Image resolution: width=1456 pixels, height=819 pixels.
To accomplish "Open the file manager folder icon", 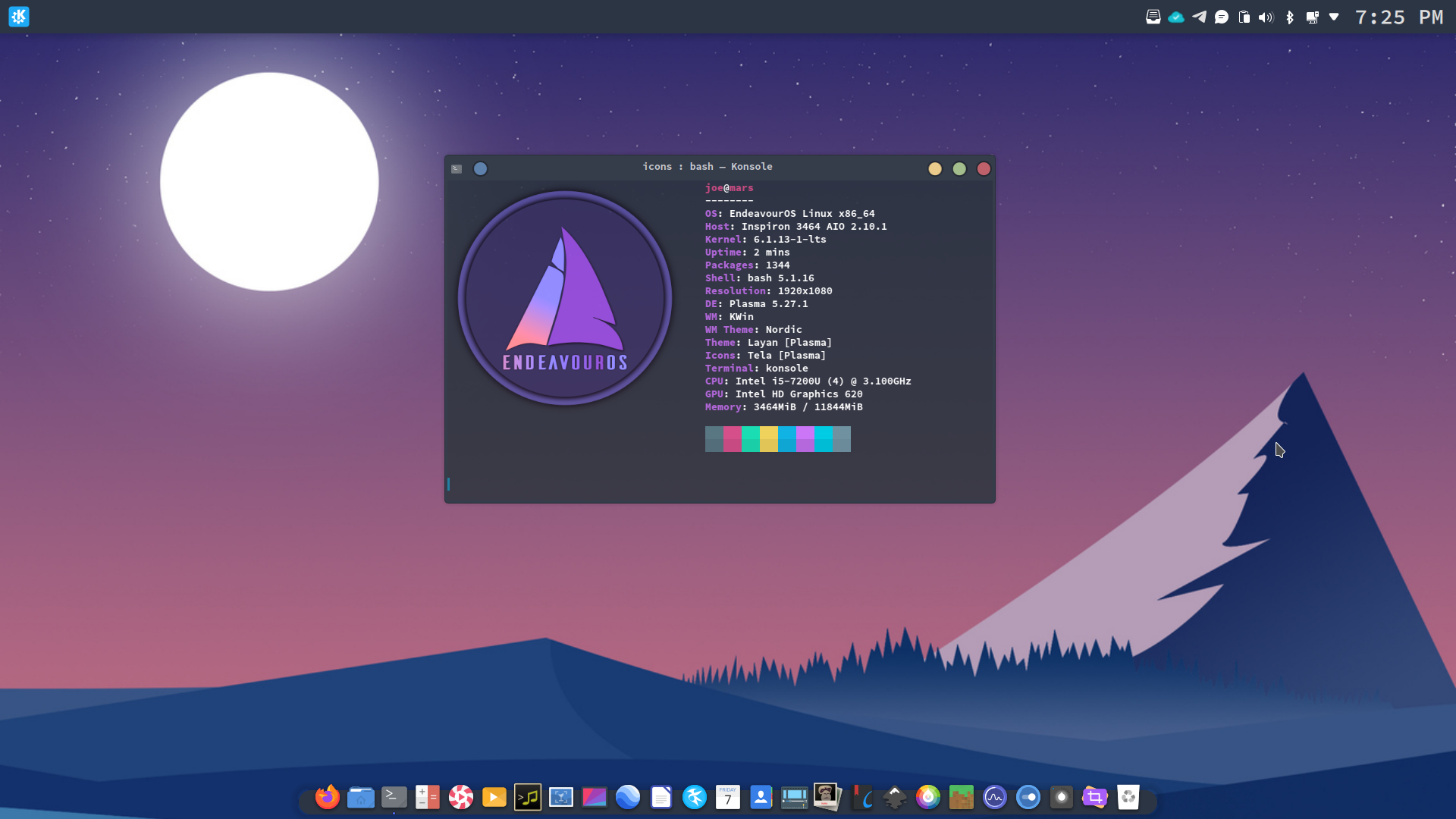I will (361, 797).
